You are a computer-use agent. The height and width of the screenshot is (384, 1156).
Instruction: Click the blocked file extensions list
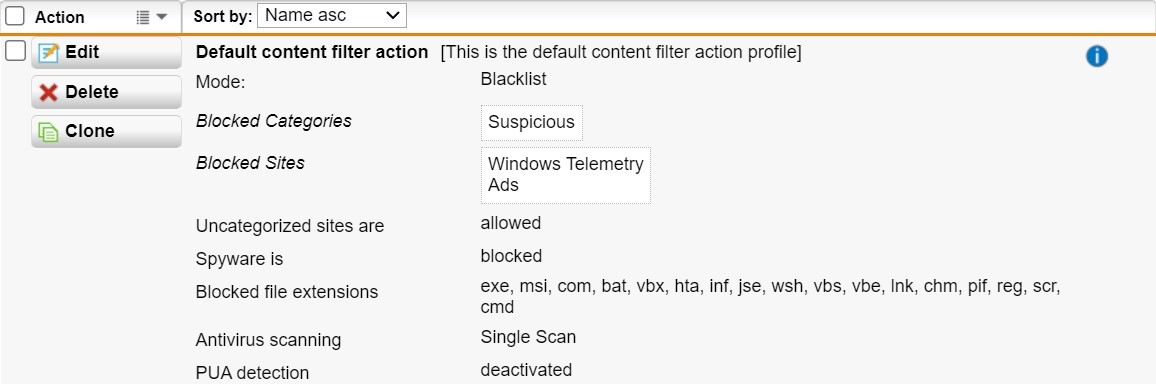[770, 296]
